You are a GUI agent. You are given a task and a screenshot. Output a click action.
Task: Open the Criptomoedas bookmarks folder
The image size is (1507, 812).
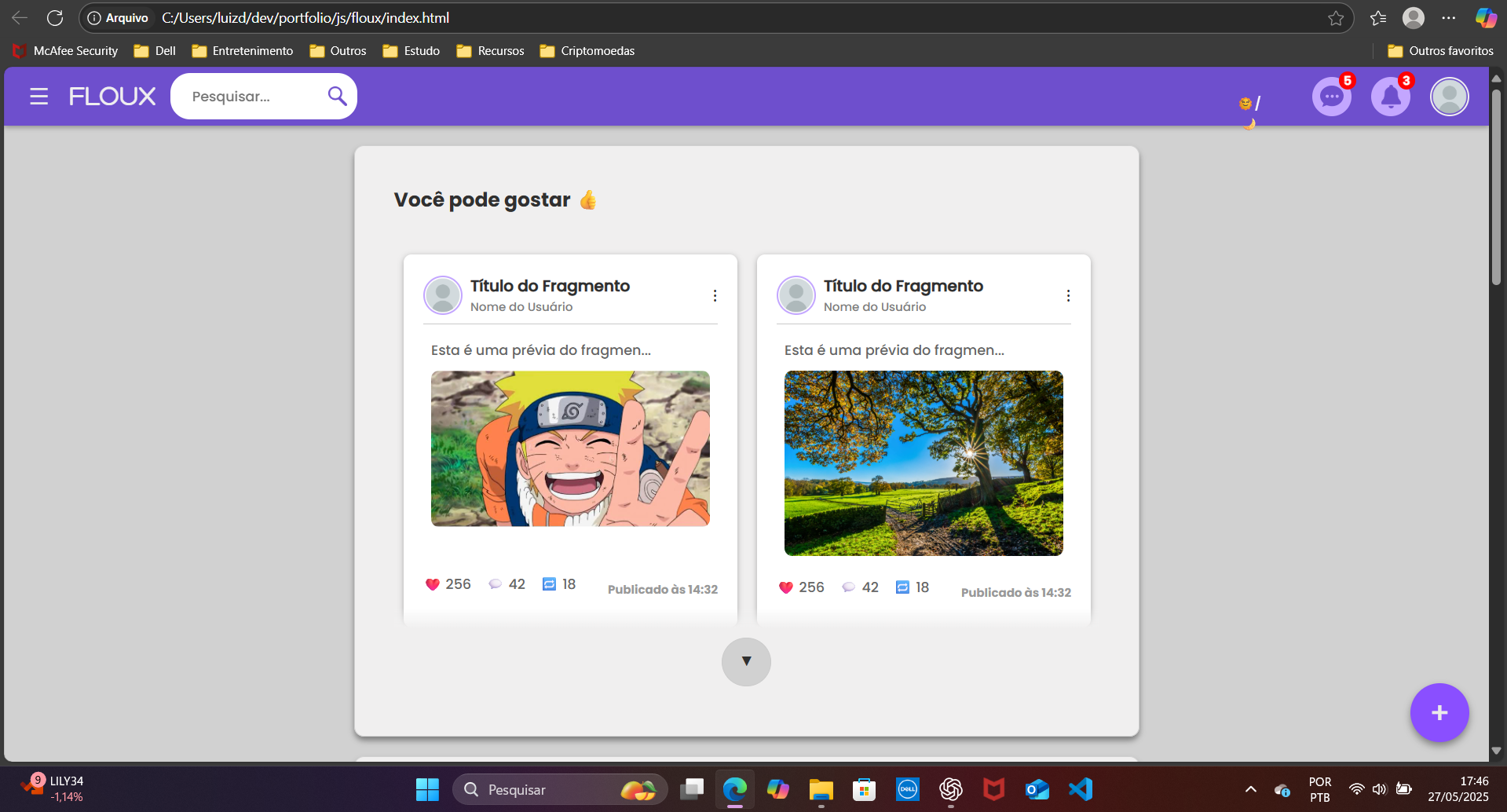(x=587, y=51)
